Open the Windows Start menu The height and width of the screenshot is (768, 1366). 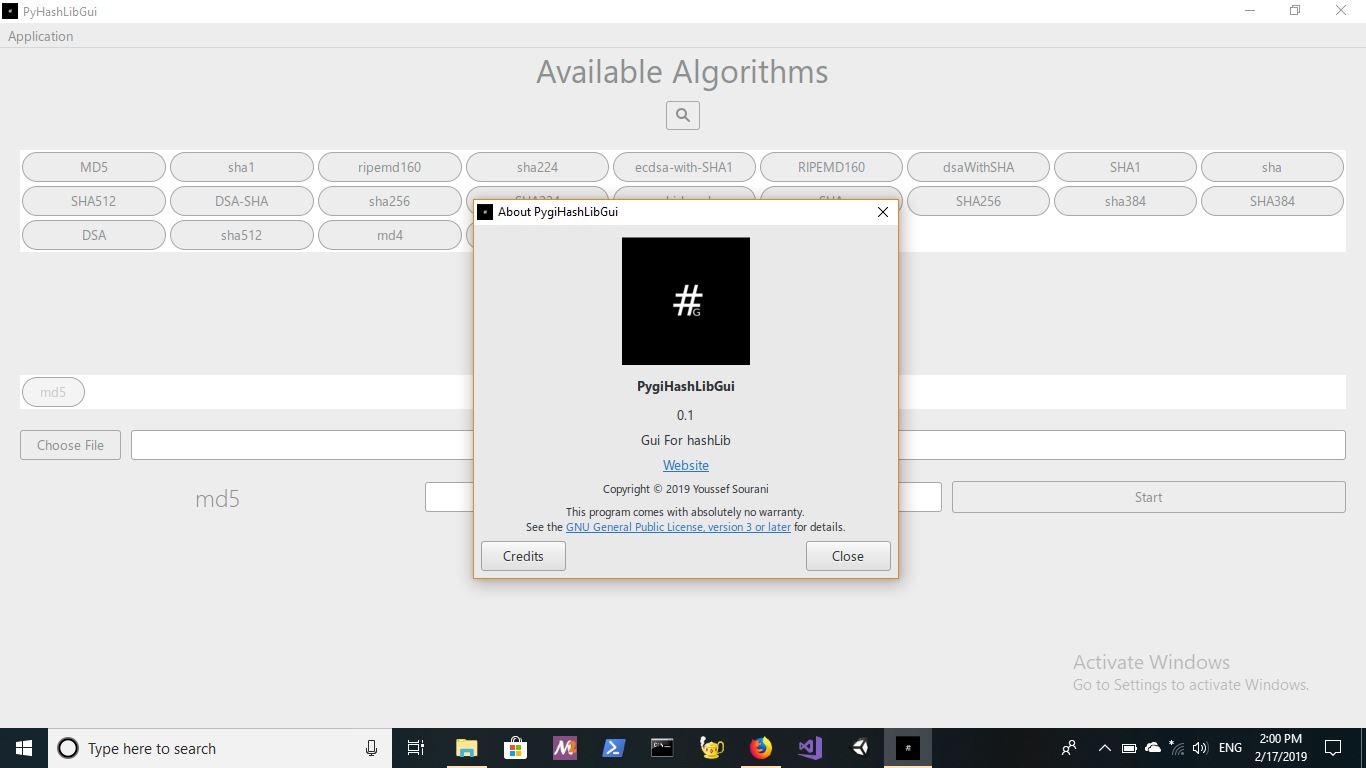coord(24,748)
